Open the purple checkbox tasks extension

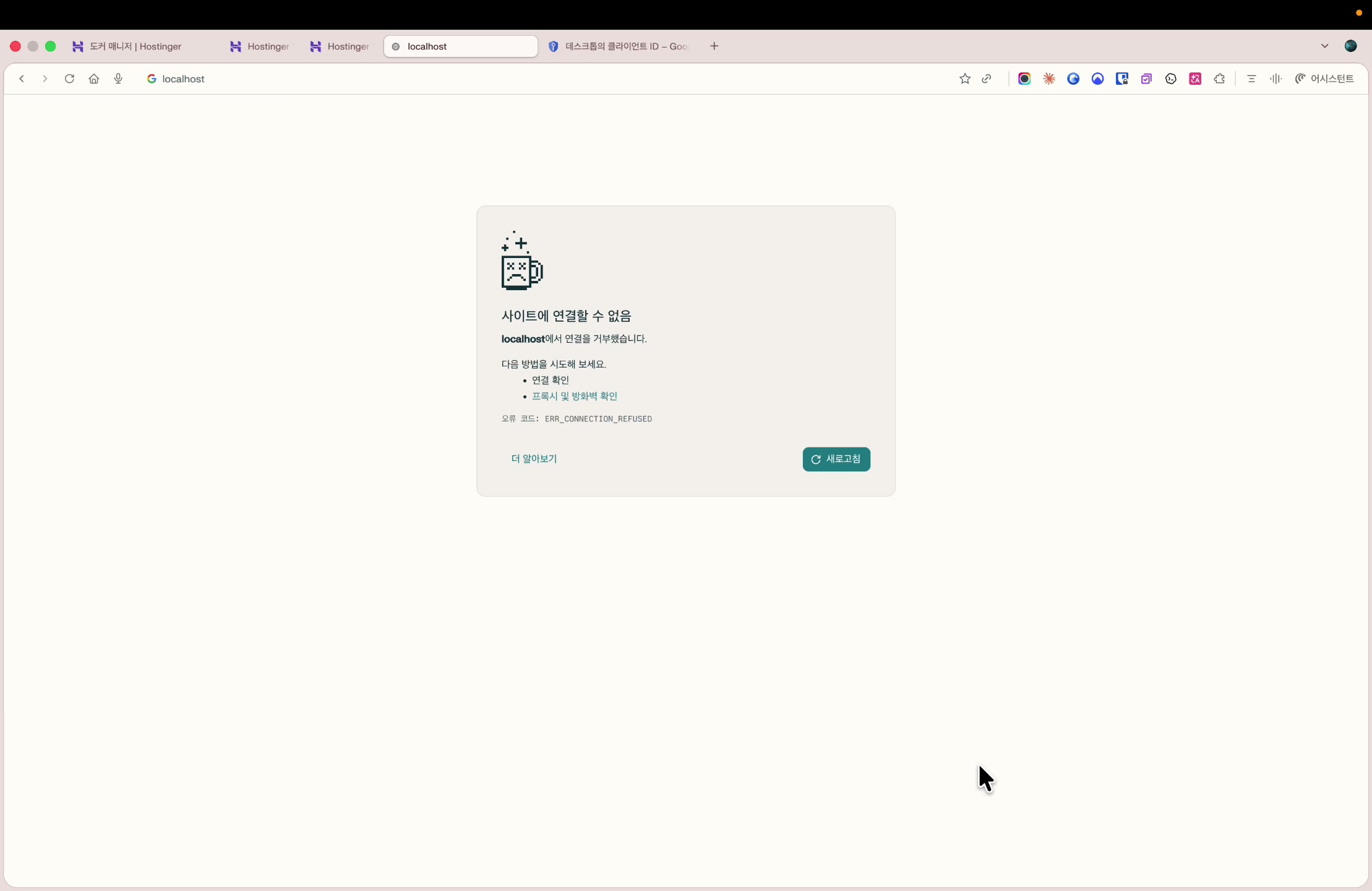[x=1146, y=79]
